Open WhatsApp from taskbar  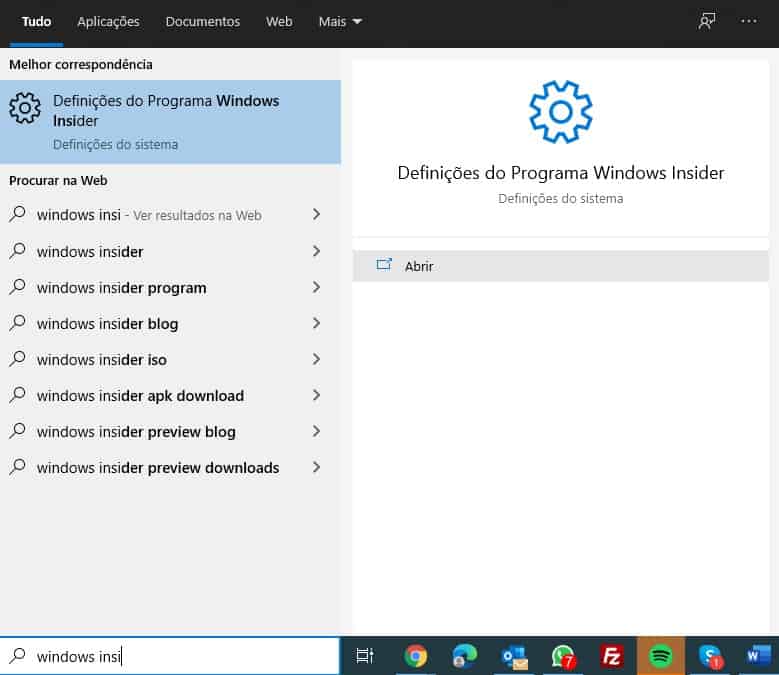563,657
